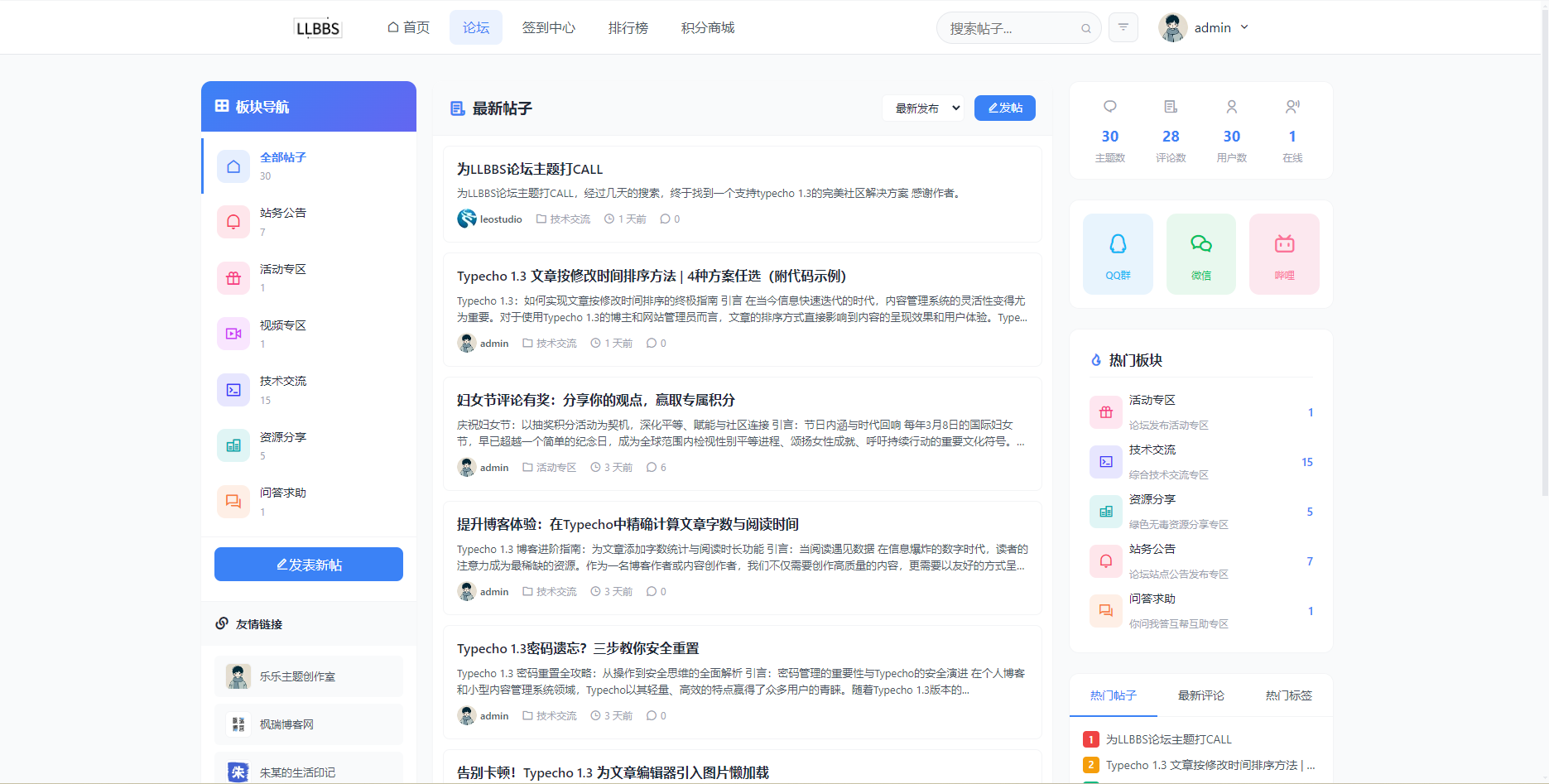1549x784 pixels.
Task: Switch to the 最新评论 tab
Action: (1200, 695)
